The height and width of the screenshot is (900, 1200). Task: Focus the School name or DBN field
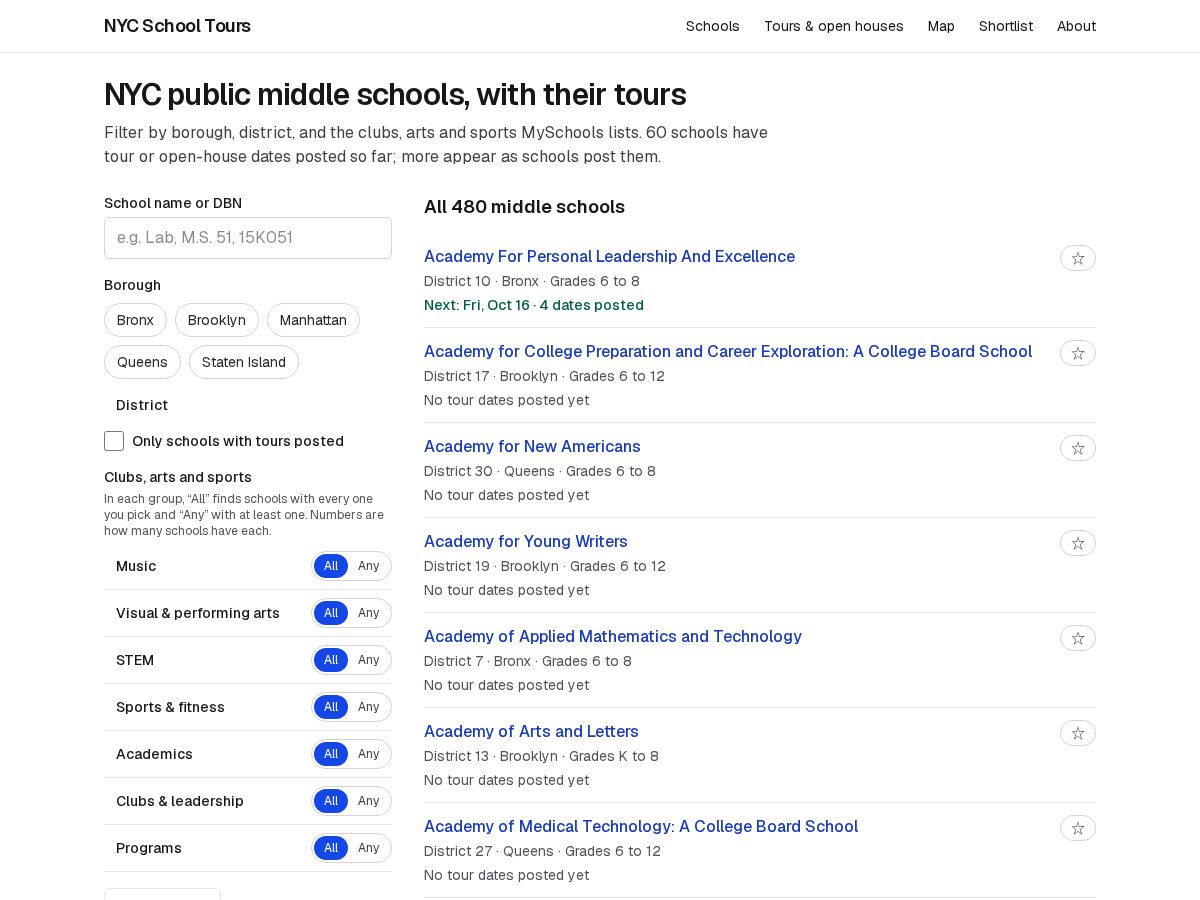[x=248, y=238]
